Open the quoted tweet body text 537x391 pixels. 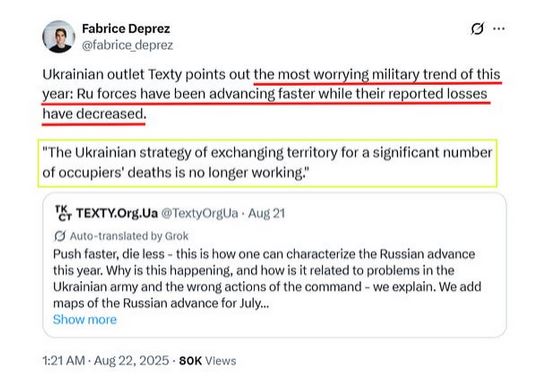click(x=267, y=278)
